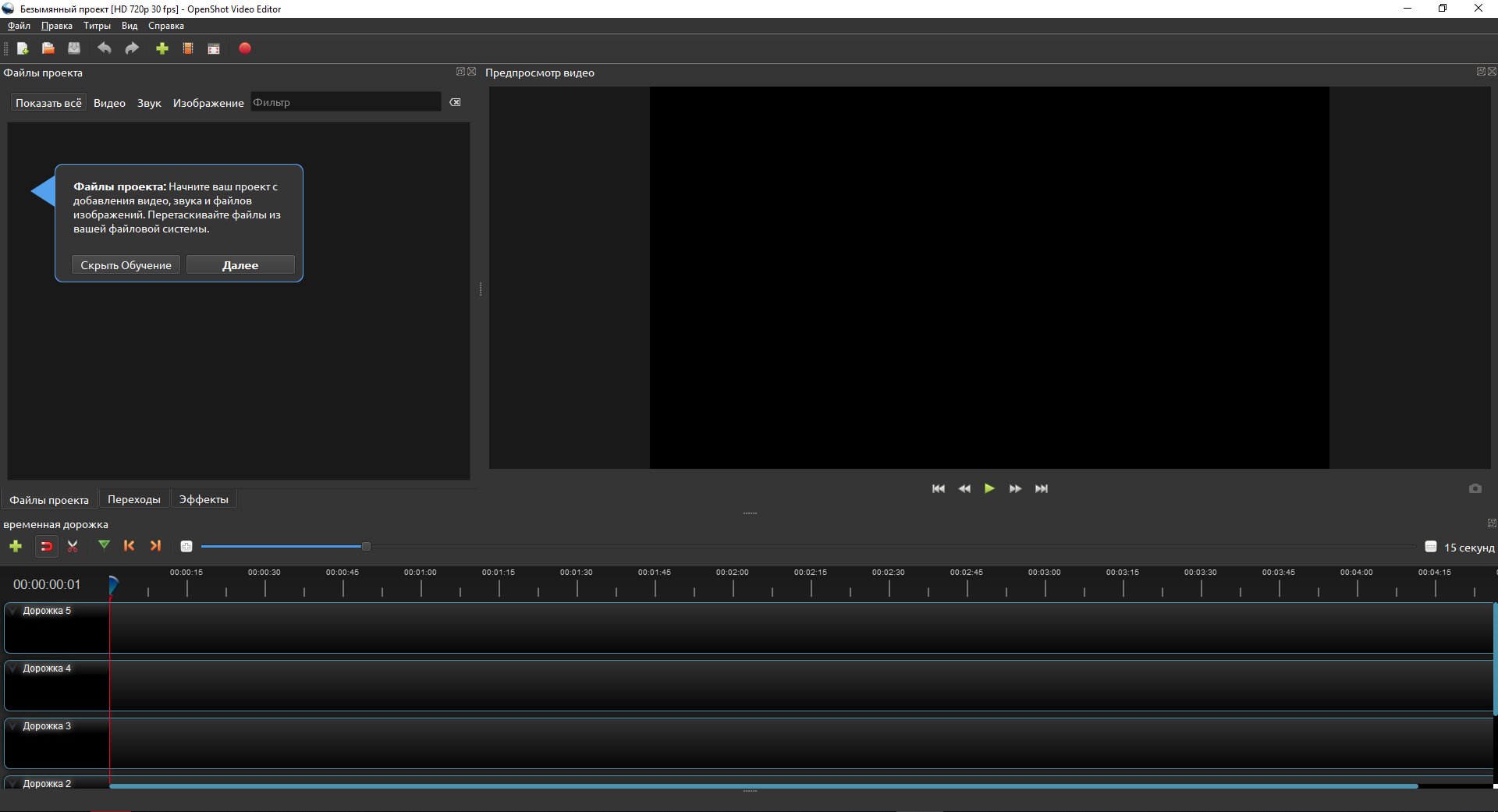Save current frame with camera icon

click(1475, 489)
